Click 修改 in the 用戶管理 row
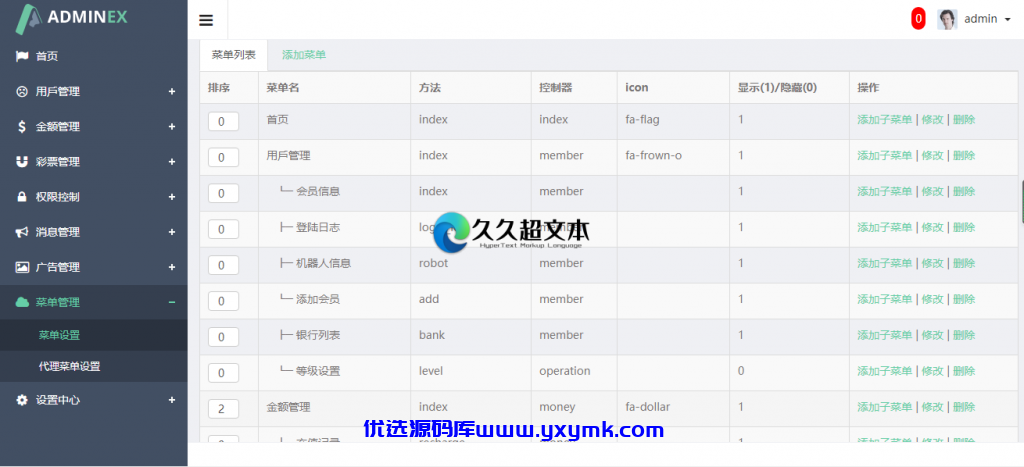This screenshot has height=467, width=1024. pos(933,155)
